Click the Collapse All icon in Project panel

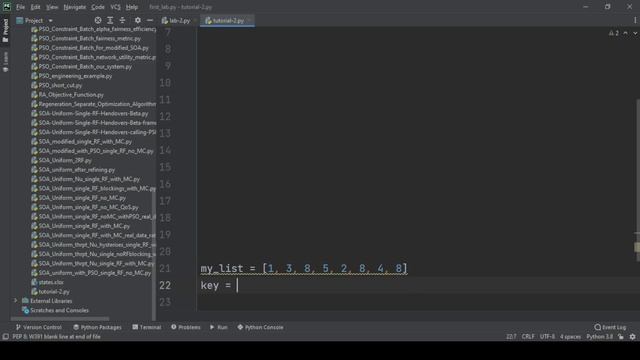122,20
